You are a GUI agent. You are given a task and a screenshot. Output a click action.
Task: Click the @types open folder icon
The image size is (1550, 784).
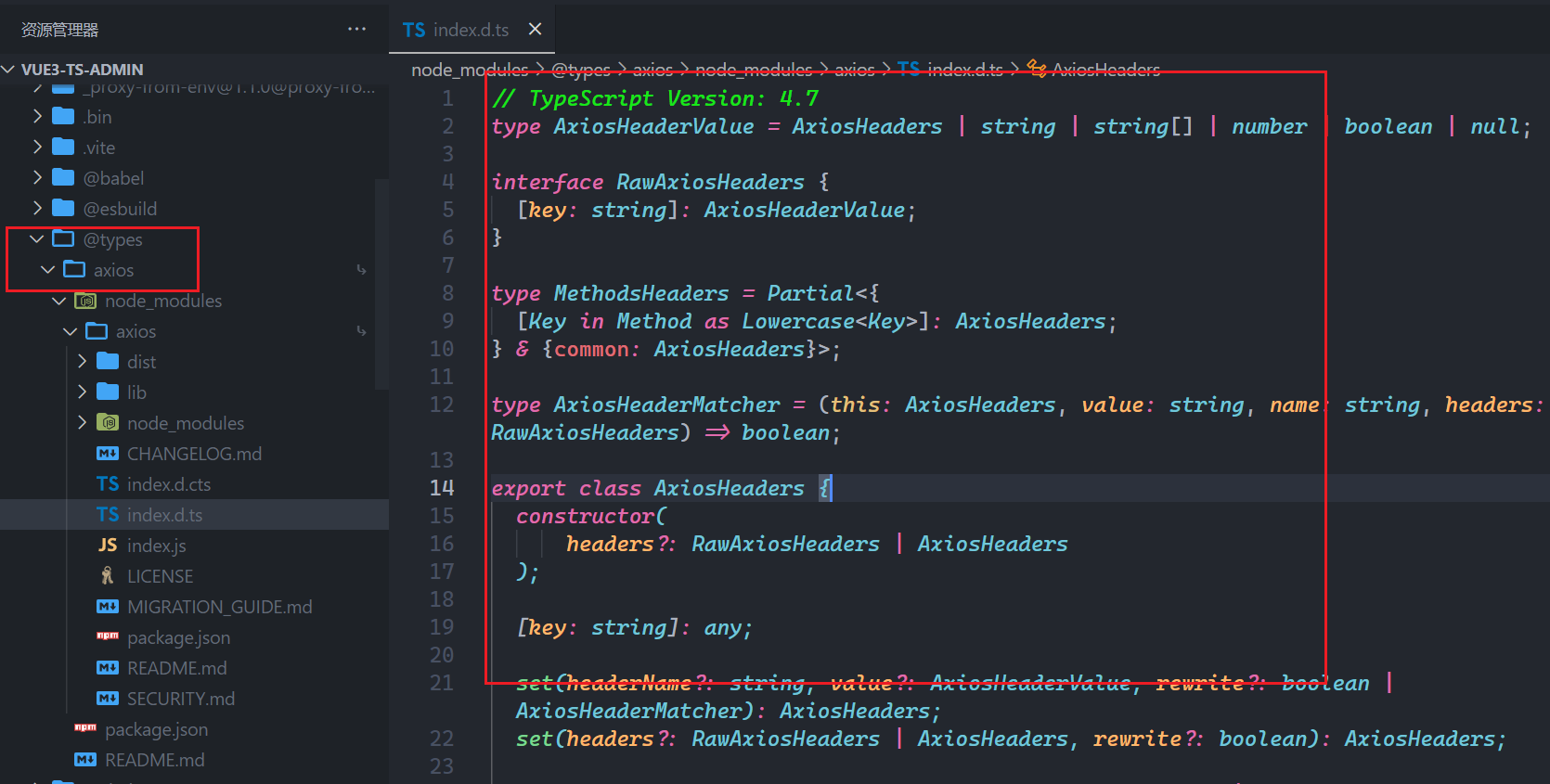(63, 238)
